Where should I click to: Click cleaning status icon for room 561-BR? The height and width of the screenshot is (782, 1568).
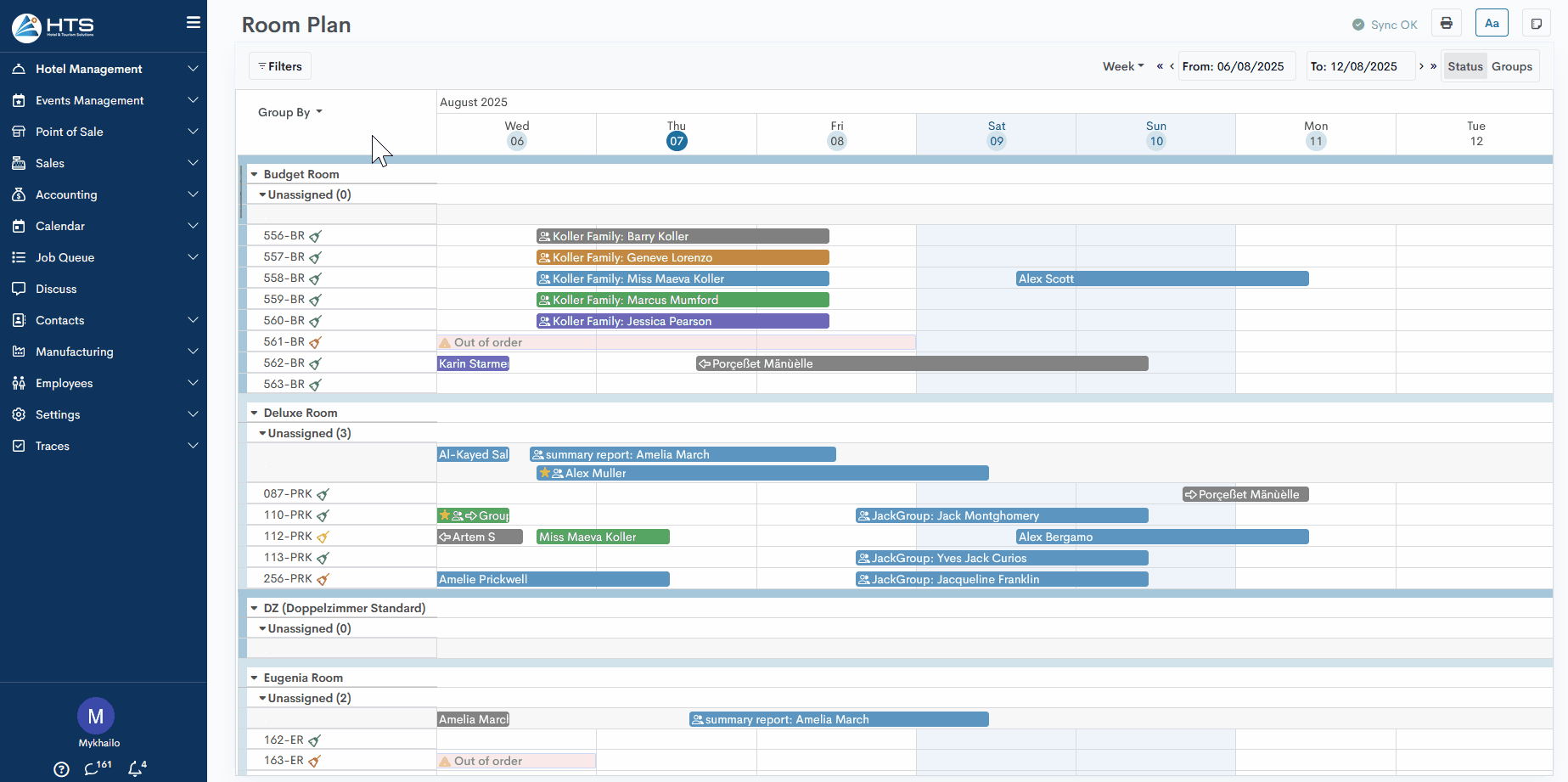tap(315, 343)
